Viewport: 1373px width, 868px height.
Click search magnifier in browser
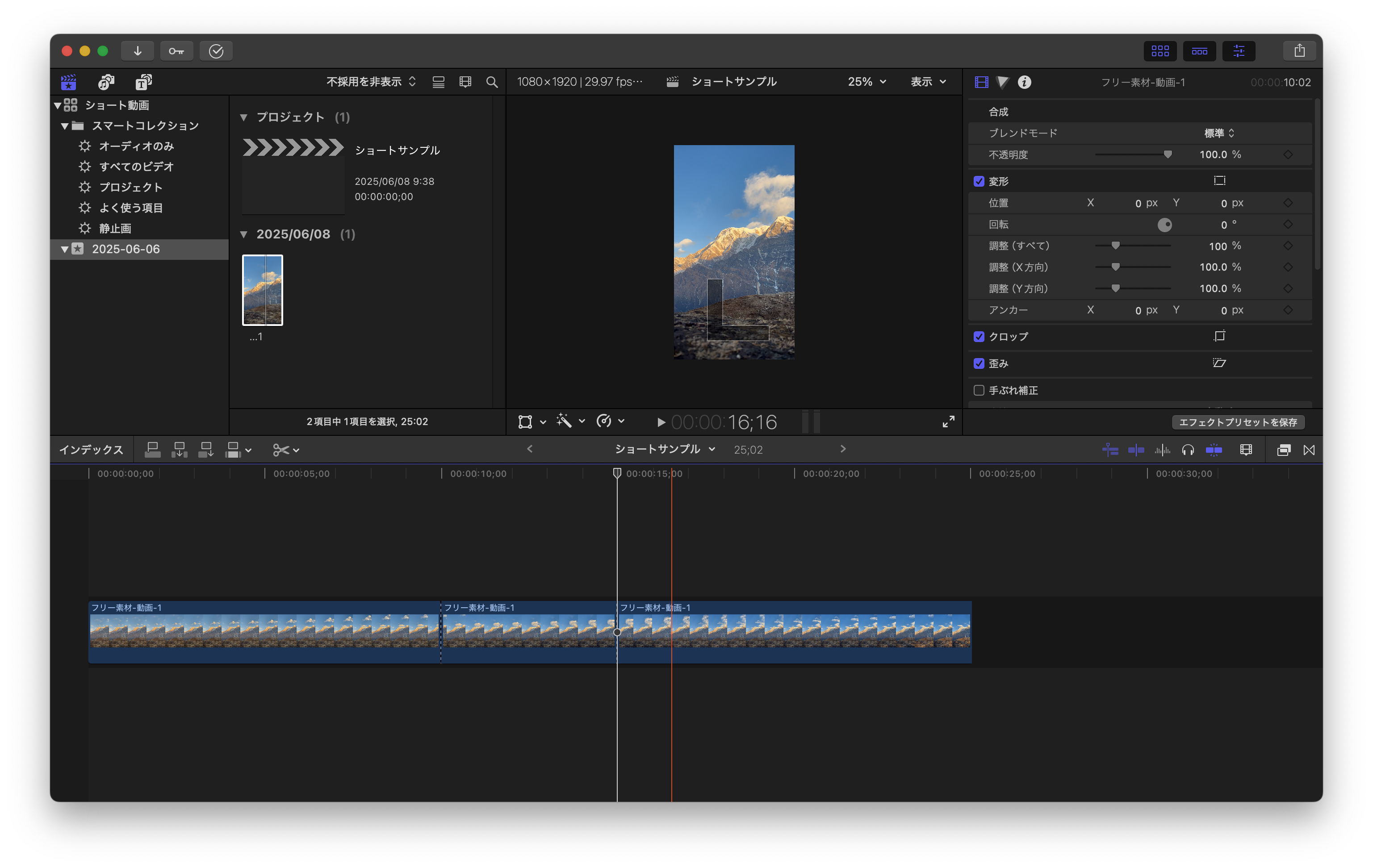[491, 82]
